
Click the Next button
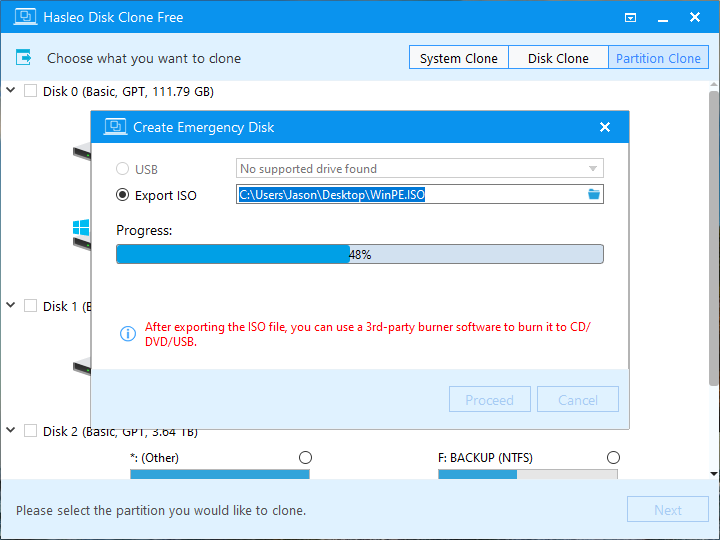668,509
